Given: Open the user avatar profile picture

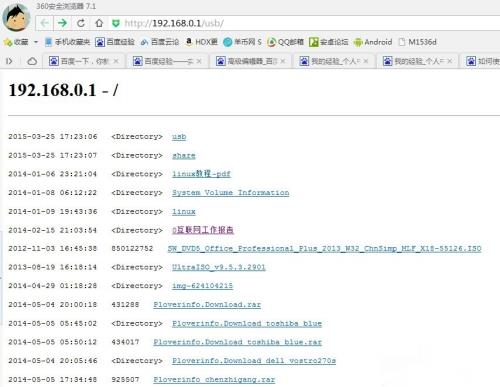Looking at the screenshot, I should [16, 17].
